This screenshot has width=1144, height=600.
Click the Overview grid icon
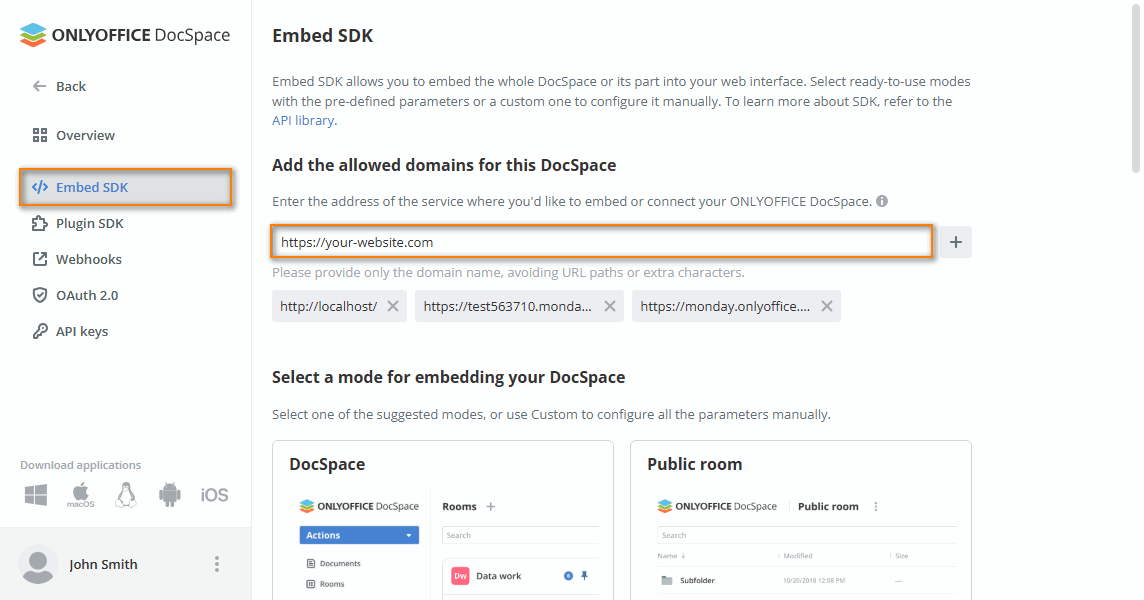tap(39, 135)
